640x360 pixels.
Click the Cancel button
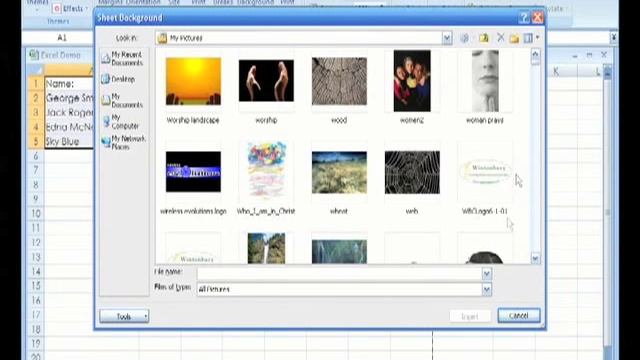tap(519, 316)
